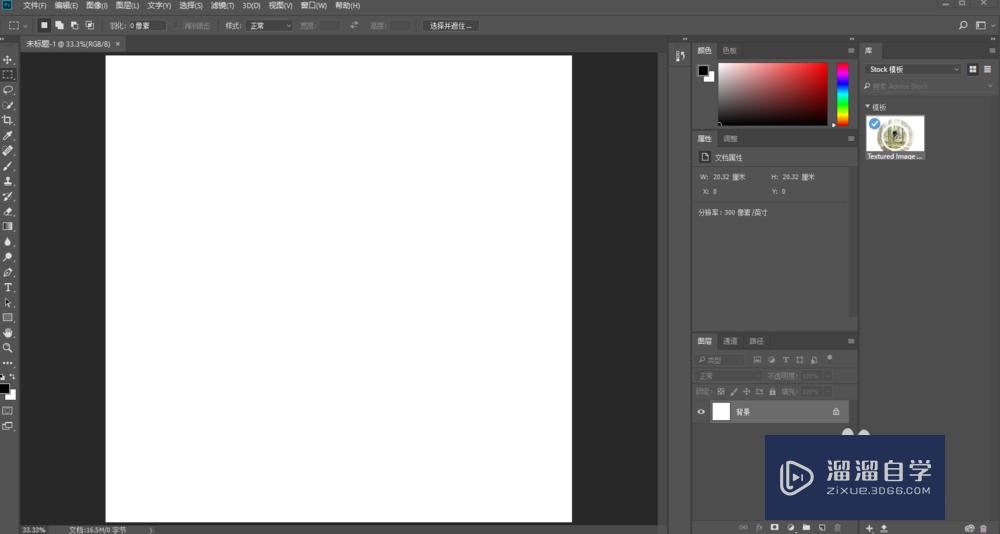Screen dimensions: 1000x534
Task: Select the Blur tool
Action: (8, 242)
